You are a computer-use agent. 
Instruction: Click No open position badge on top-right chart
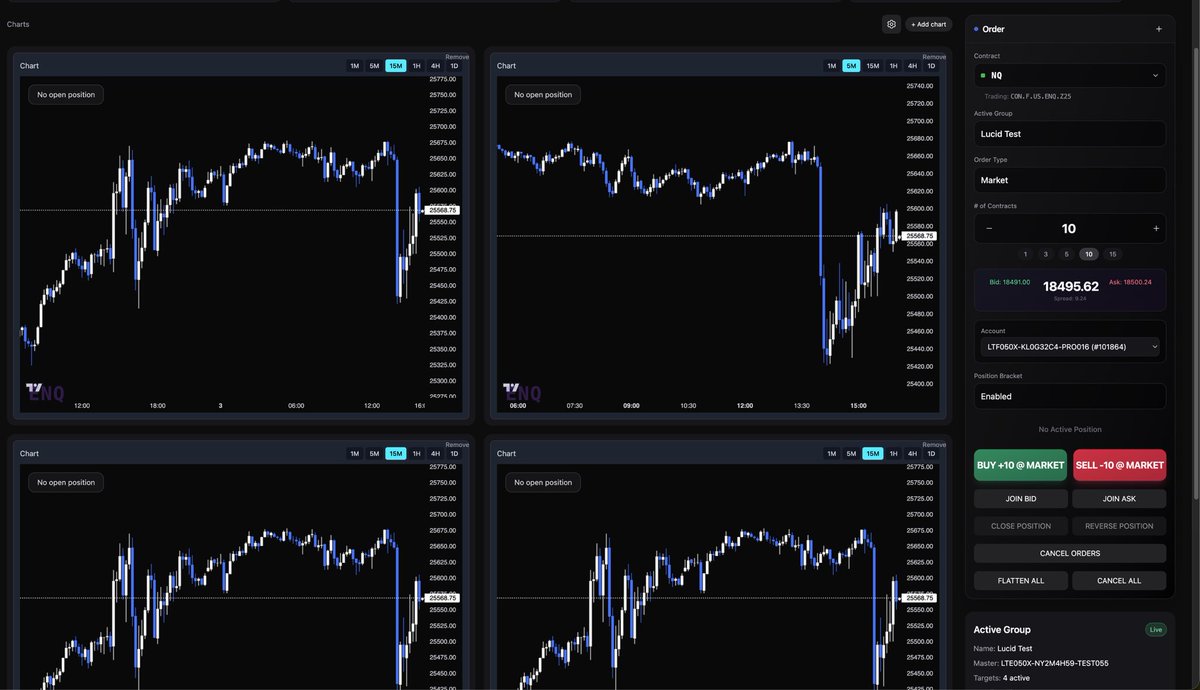pos(543,95)
